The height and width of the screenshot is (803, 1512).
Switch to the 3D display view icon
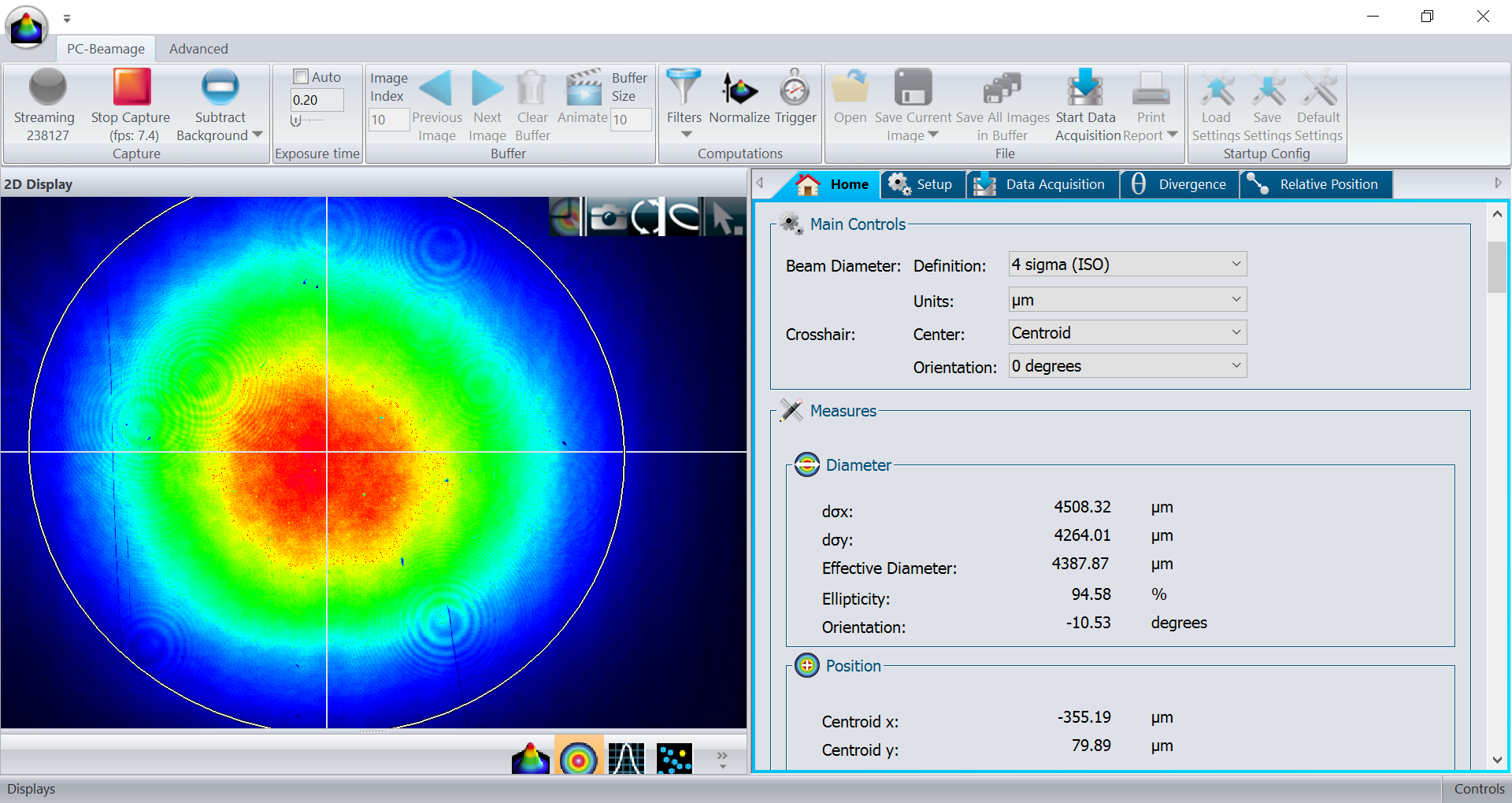530,759
